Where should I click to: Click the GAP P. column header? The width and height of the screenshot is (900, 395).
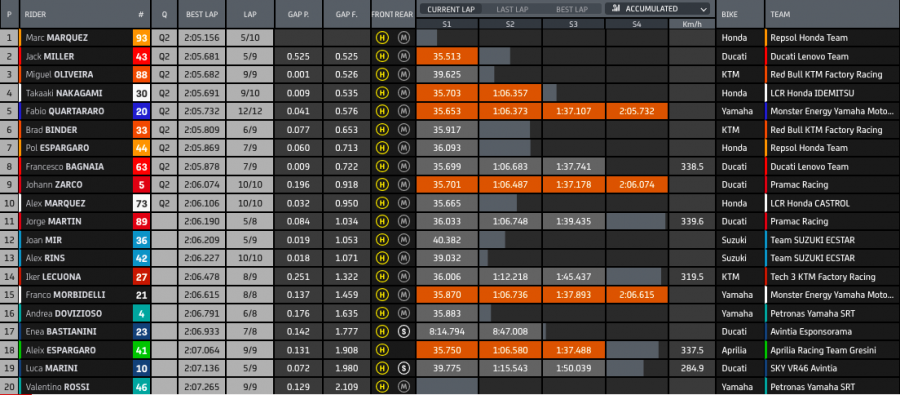[x=298, y=14]
